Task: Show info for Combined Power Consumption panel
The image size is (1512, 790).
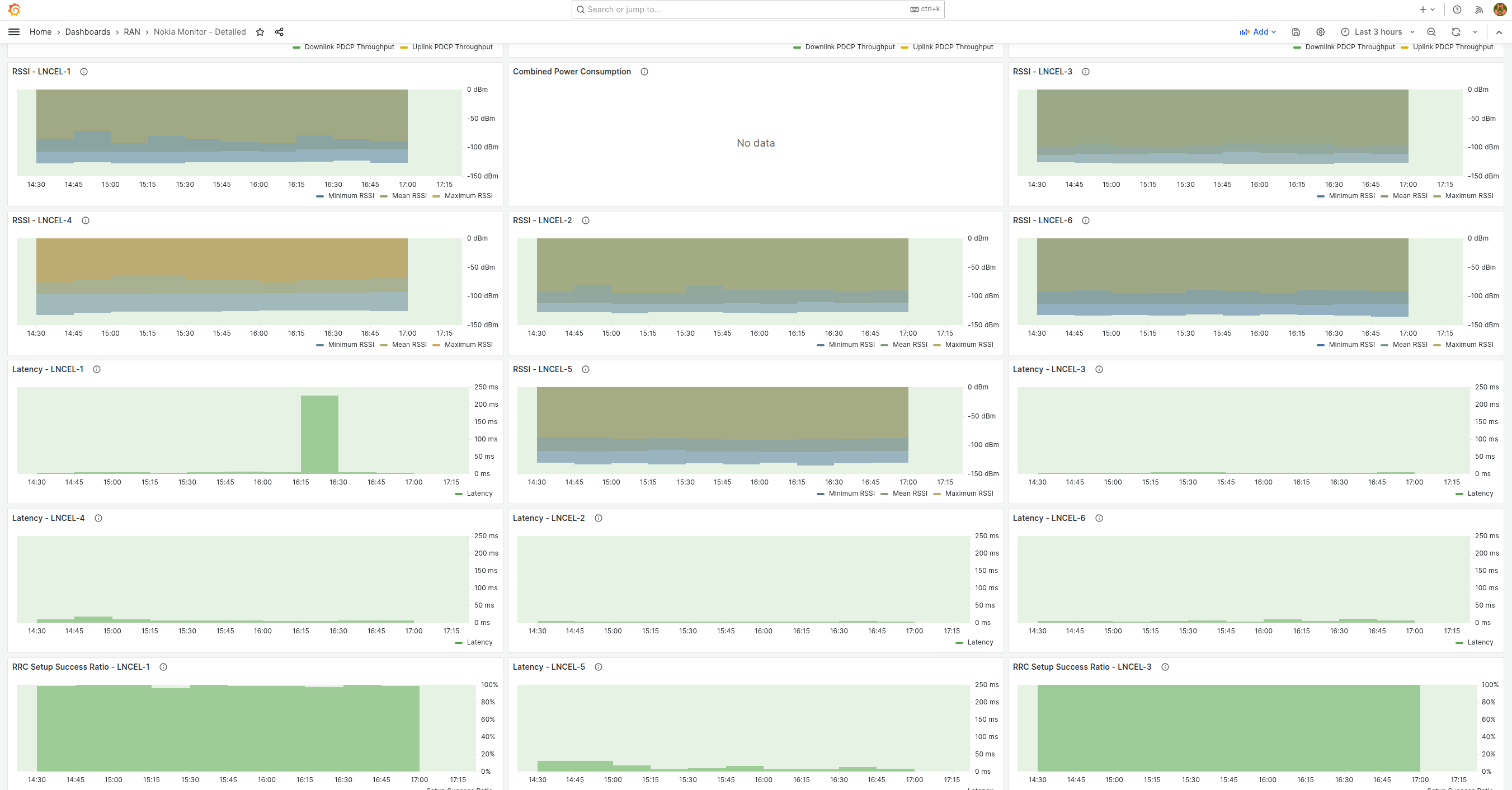Action: tap(644, 72)
